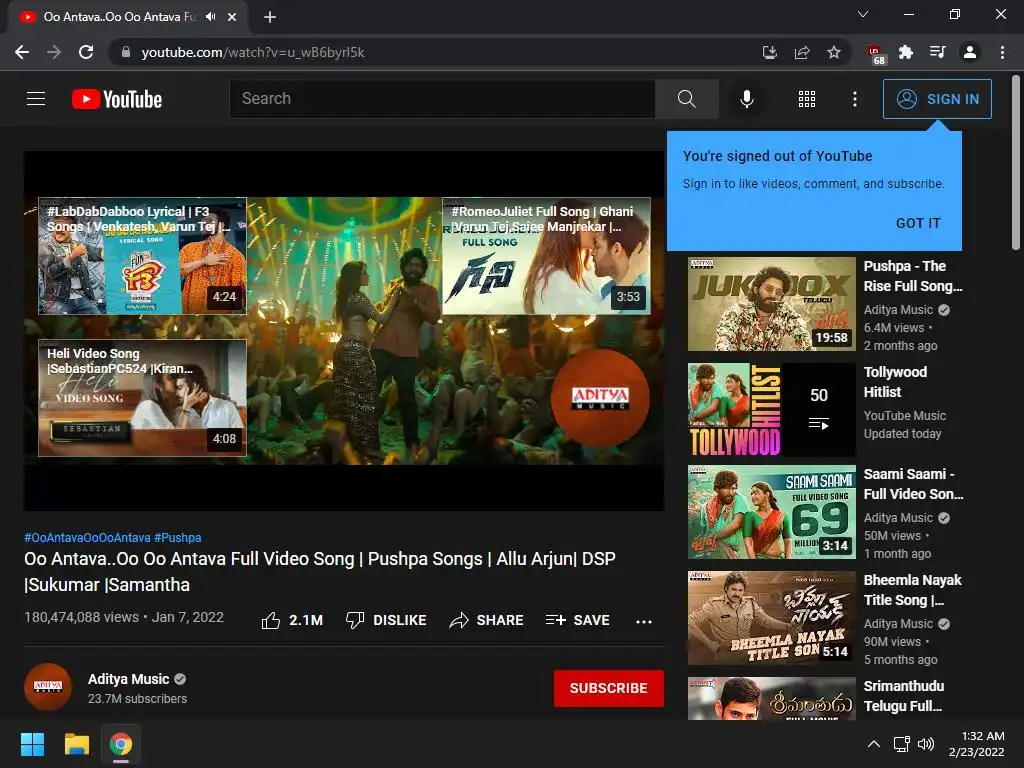Open the YouTube apps grid icon
The height and width of the screenshot is (768, 1024).
(807, 99)
